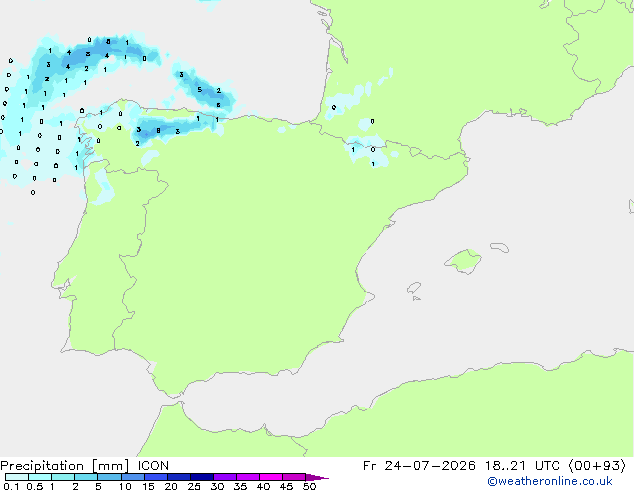Click the '[mm]' unit label

(x=110, y=466)
